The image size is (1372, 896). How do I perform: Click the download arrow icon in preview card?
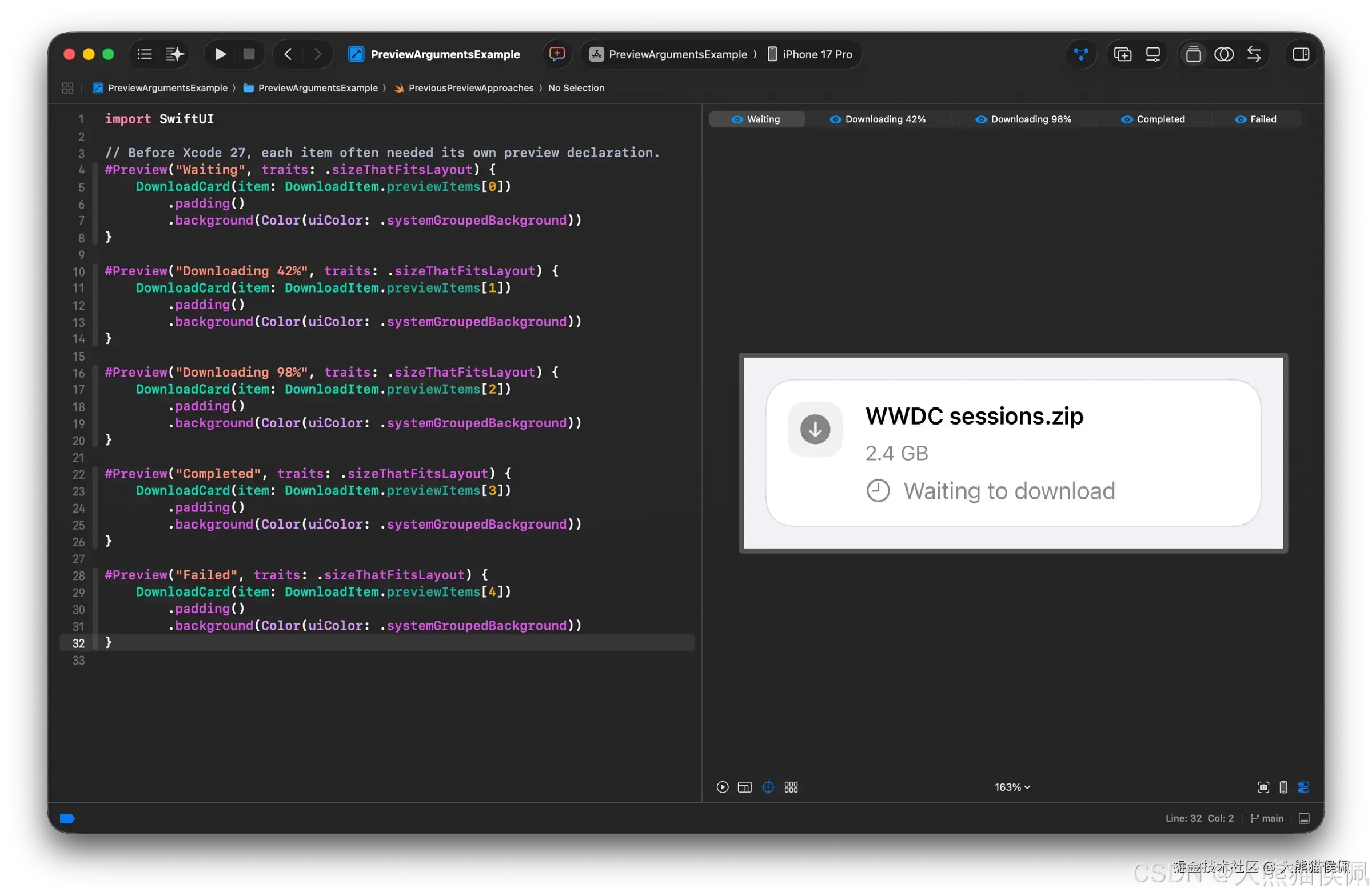(x=815, y=429)
